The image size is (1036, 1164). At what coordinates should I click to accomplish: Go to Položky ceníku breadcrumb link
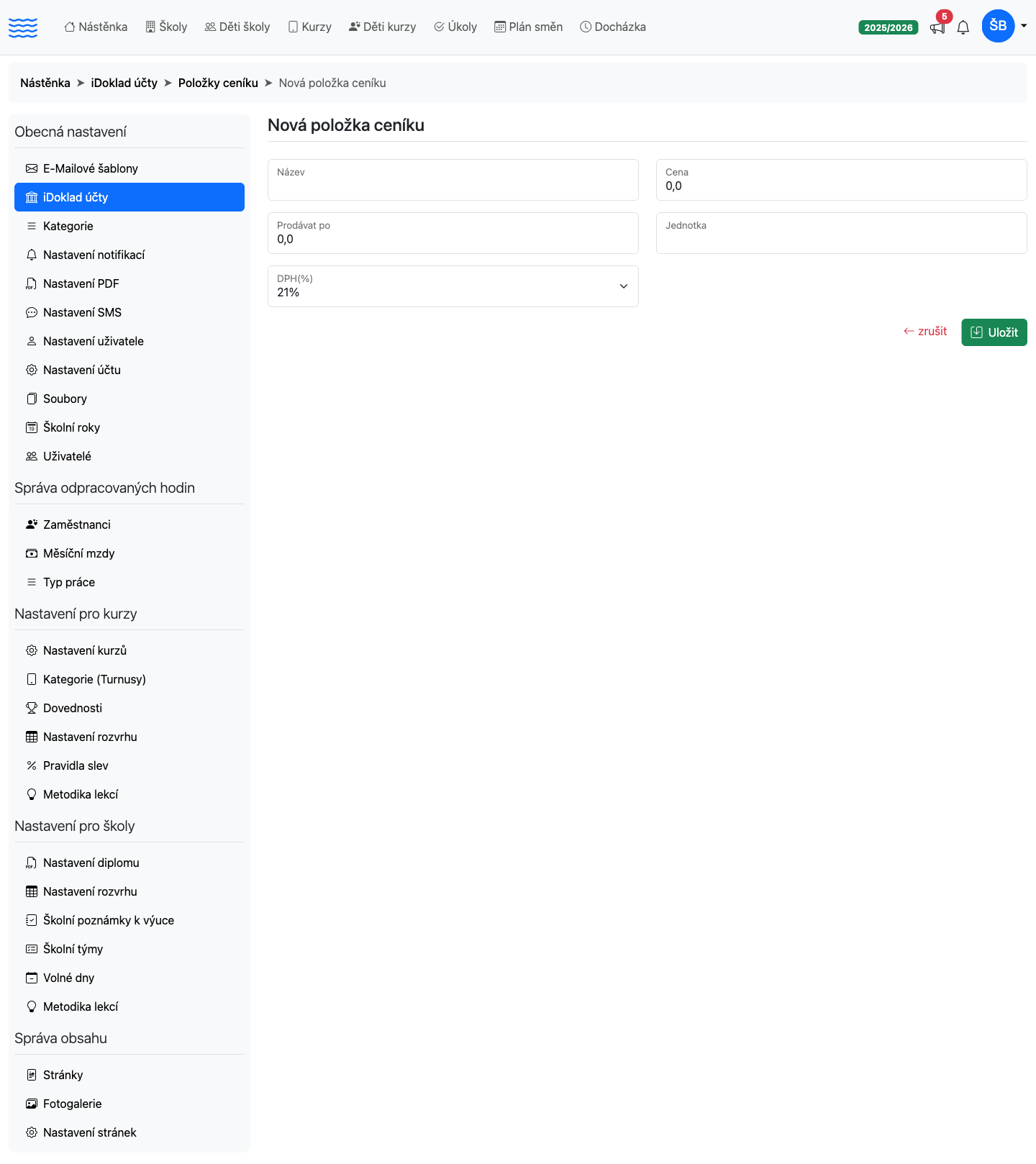pyautogui.click(x=218, y=83)
